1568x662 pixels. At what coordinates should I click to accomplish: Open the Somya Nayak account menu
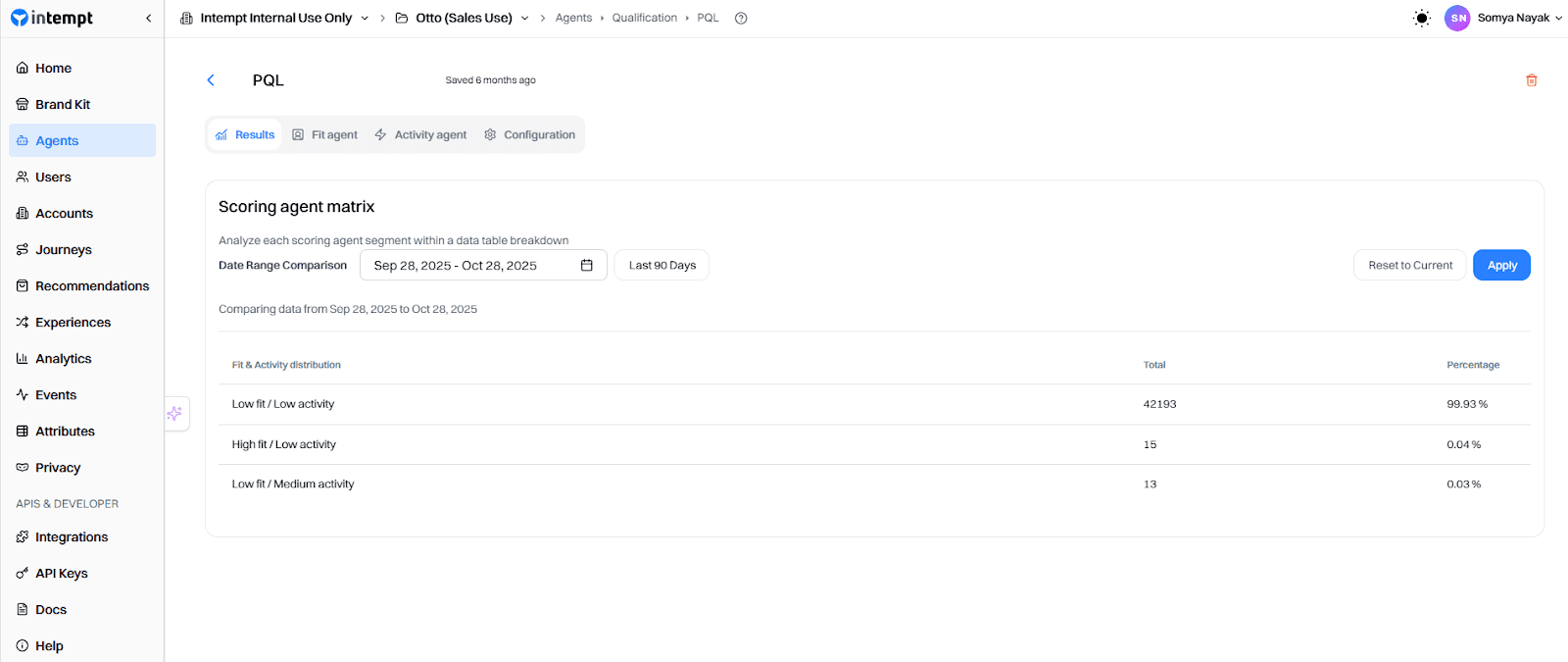point(1520,18)
